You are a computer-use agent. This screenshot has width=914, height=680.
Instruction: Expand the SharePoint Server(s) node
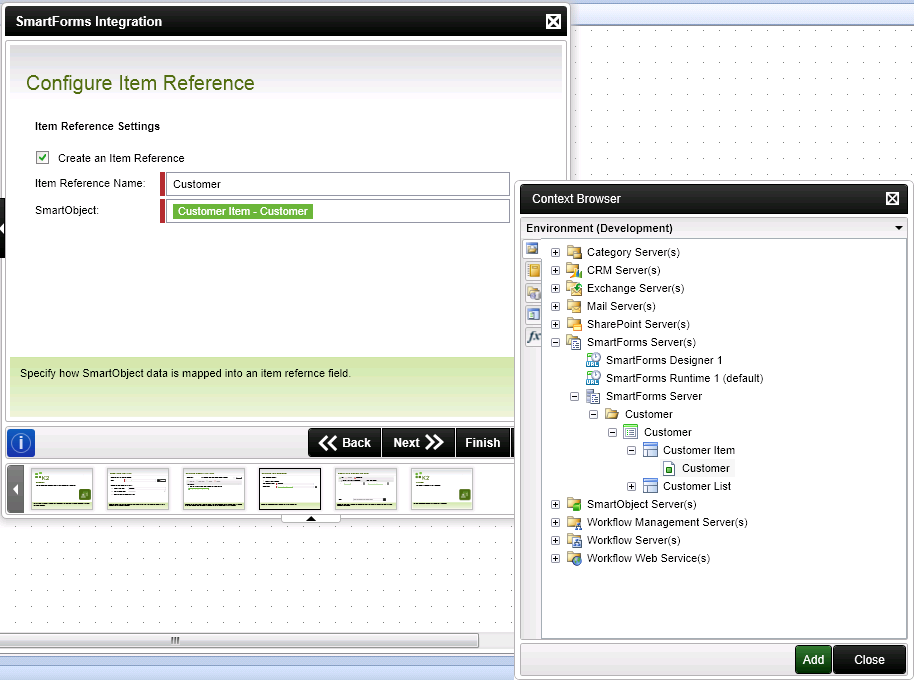point(556,325)
